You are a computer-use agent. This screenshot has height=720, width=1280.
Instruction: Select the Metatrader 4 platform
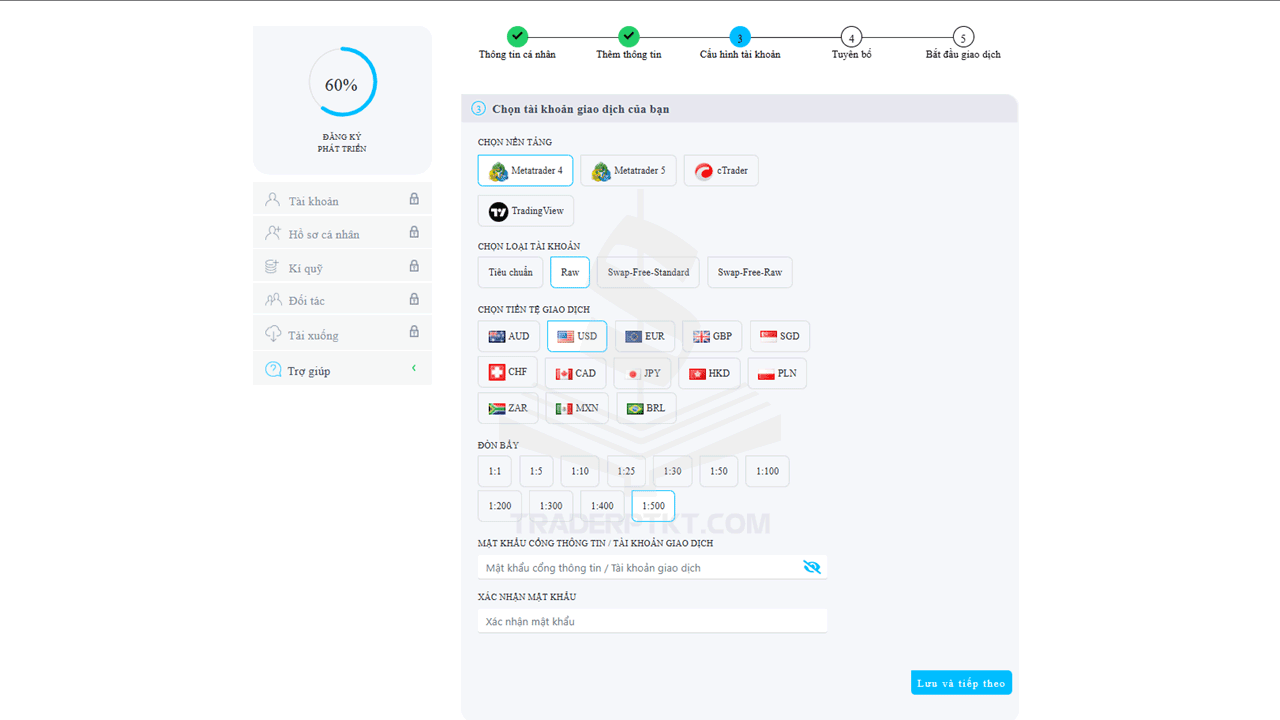(525, 171)
